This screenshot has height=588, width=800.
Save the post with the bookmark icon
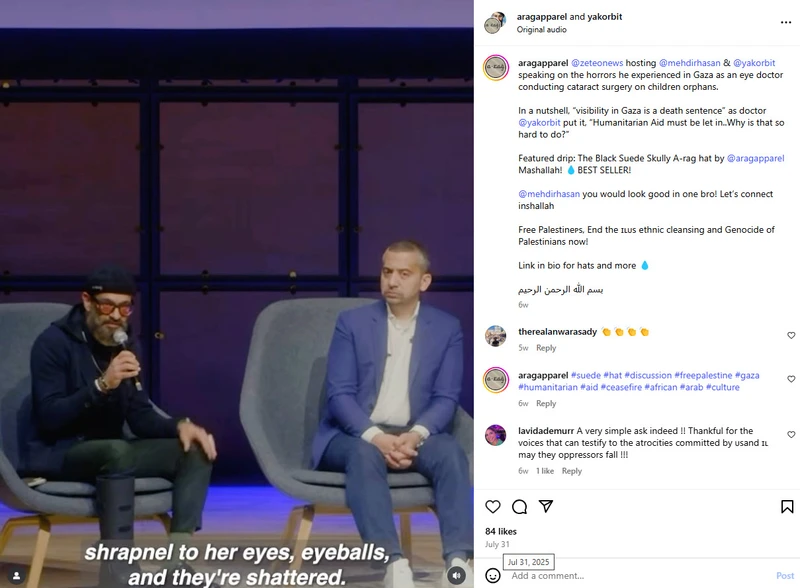coord(787,506)
